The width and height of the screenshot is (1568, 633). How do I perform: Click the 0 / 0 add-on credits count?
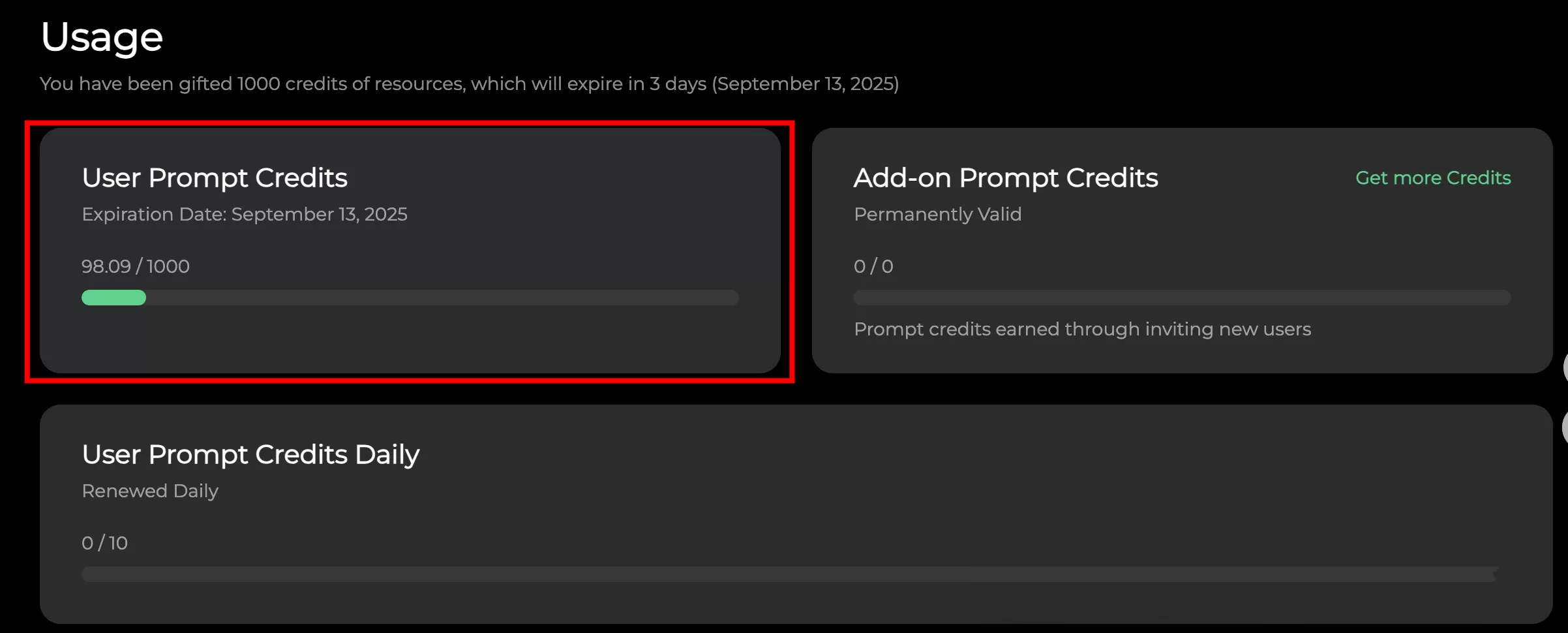(873, 266)
